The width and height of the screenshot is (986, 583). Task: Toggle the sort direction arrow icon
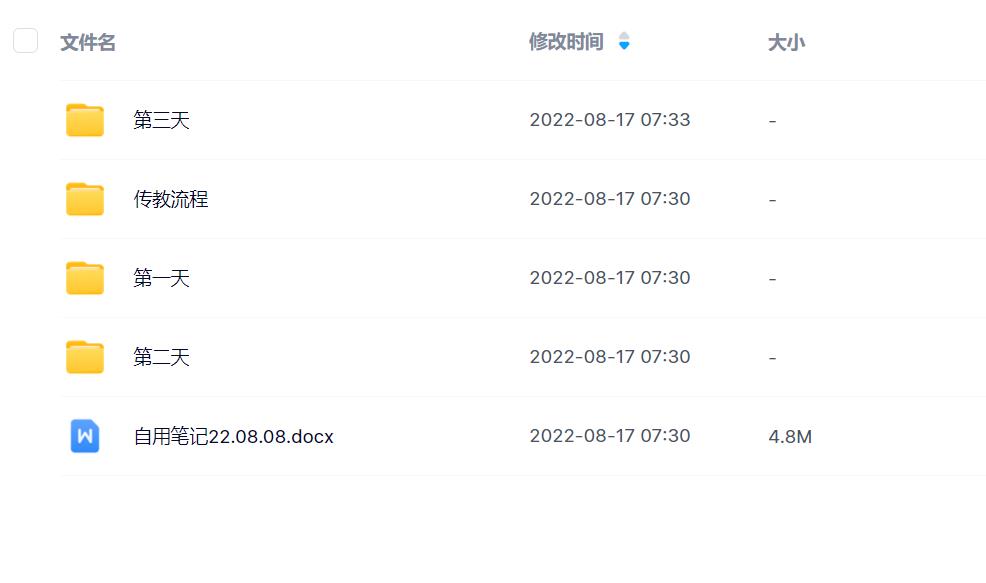point(624,42)
